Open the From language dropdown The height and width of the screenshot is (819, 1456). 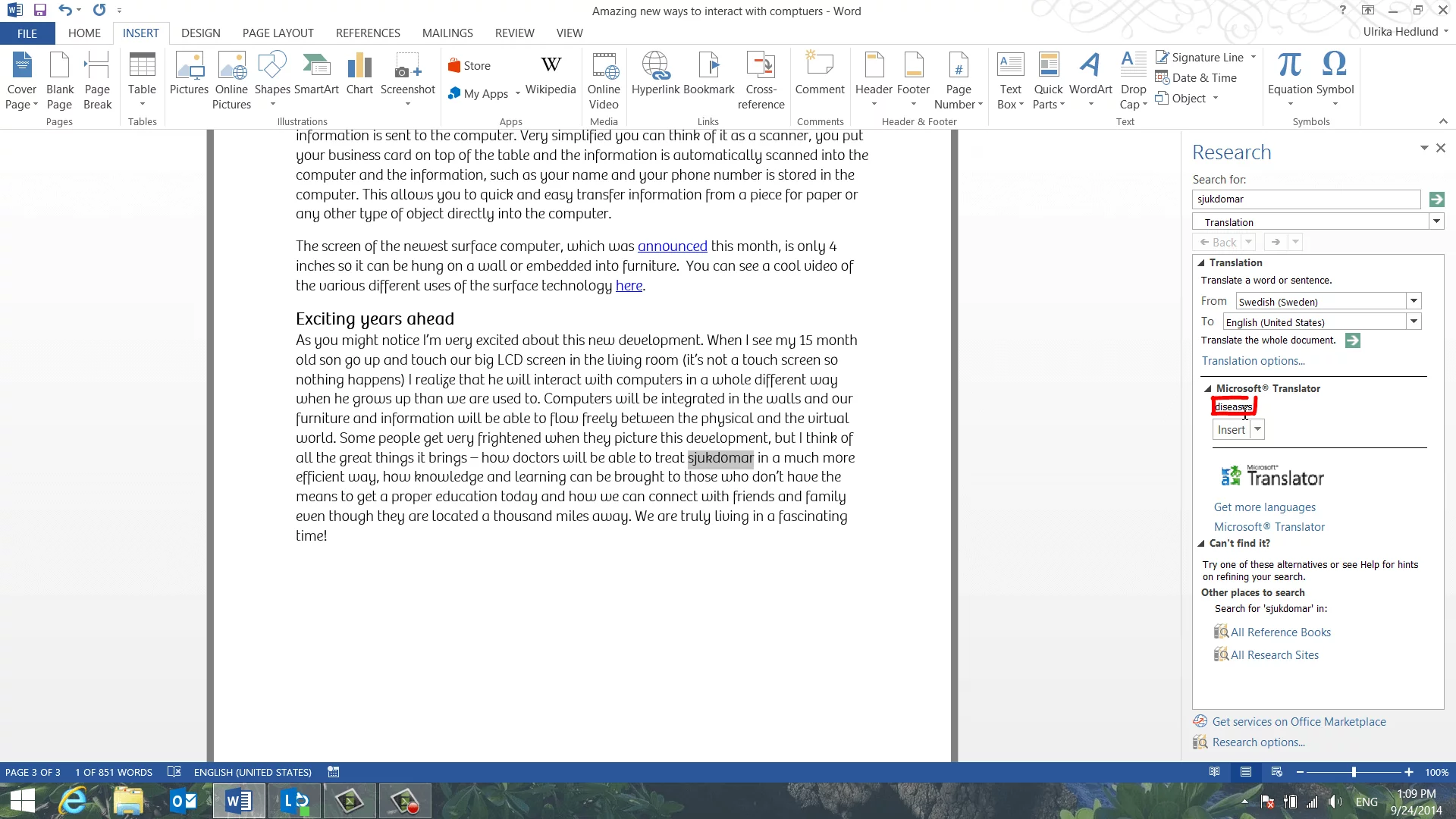coord(1414,301)
